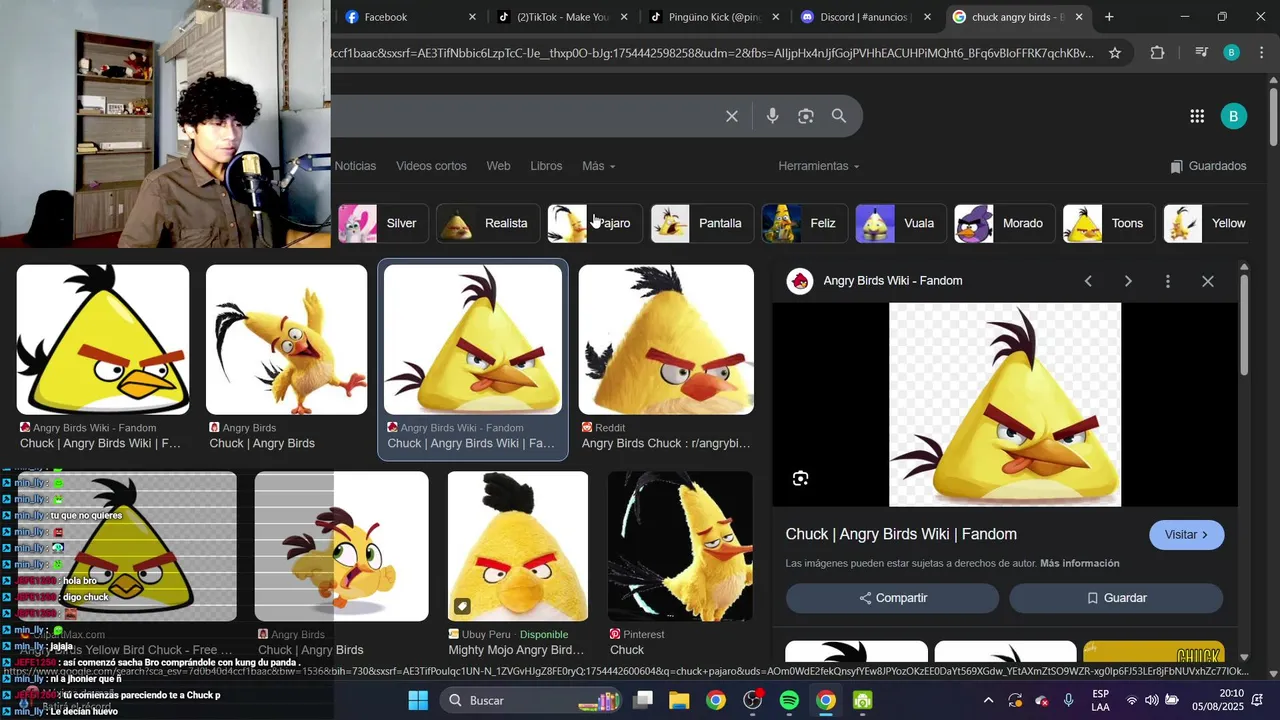The width and height of the screenshot is (1280, 720).
Task: Bookmark this page with the star icon
Action: point(1115,53)
